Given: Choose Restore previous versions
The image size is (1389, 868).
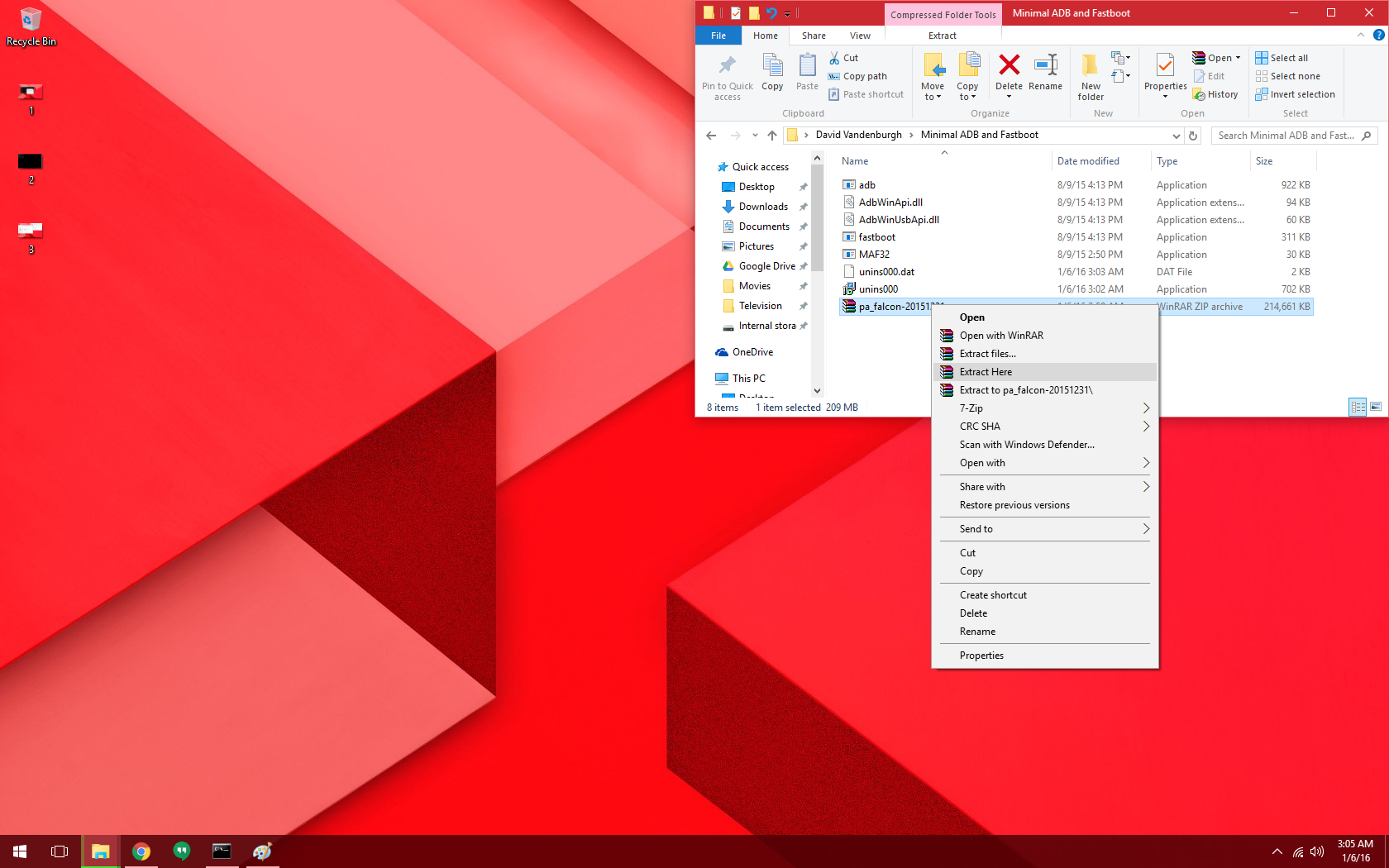Looking at the screenshot, I should [1045, 505].
